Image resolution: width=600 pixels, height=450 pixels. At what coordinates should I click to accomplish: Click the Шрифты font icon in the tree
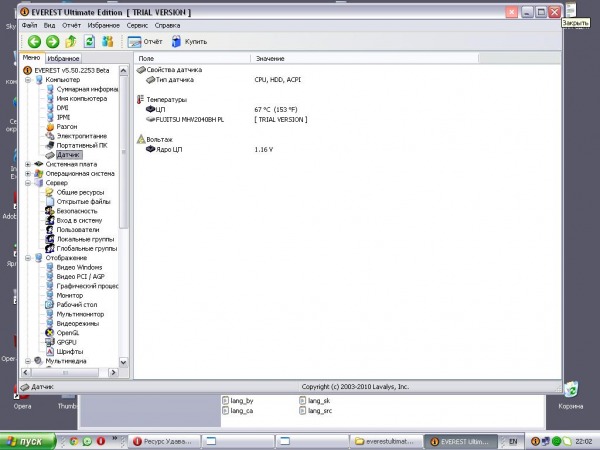(x=50, y=352)
